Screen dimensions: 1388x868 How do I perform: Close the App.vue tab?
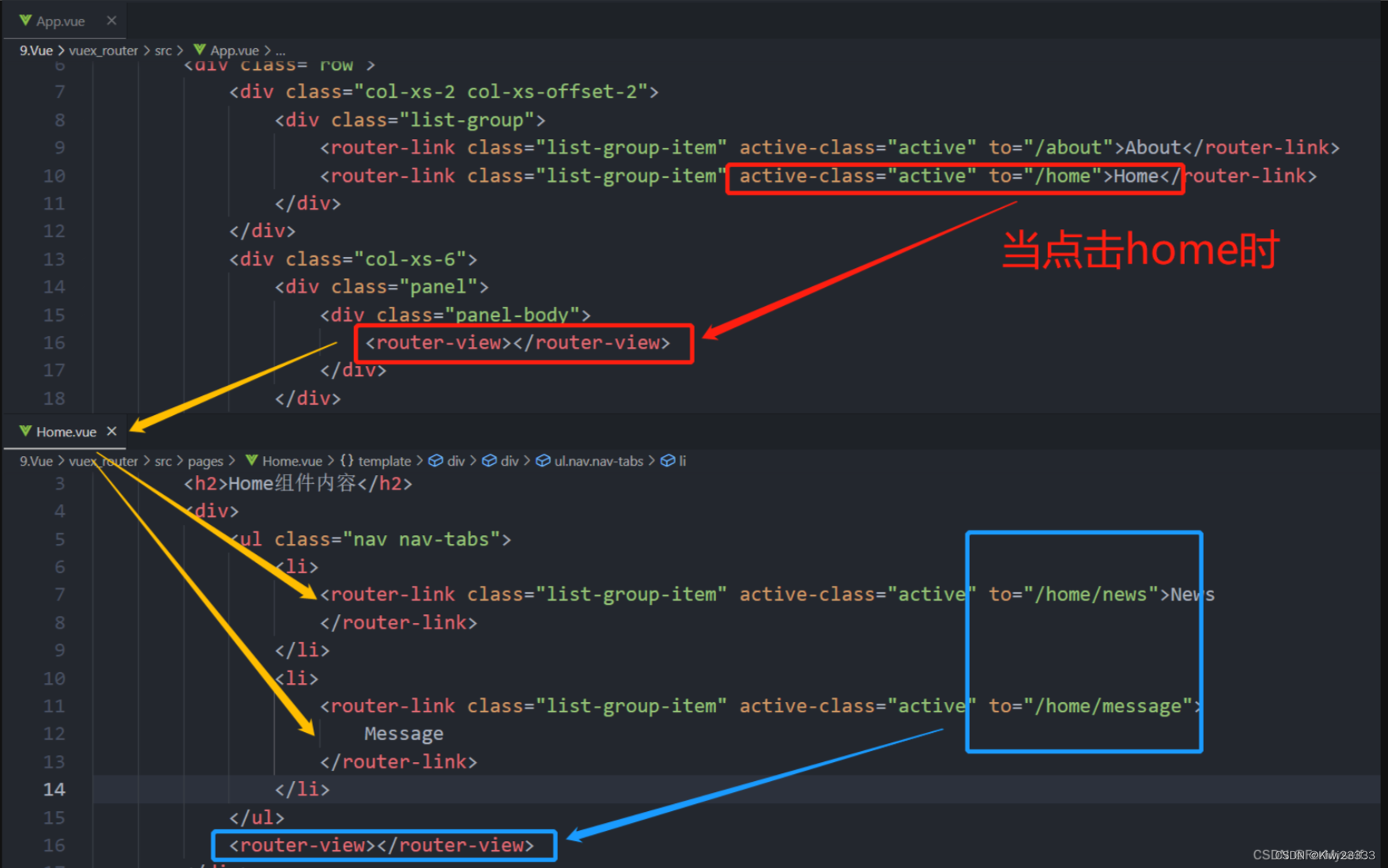(111, 21)
